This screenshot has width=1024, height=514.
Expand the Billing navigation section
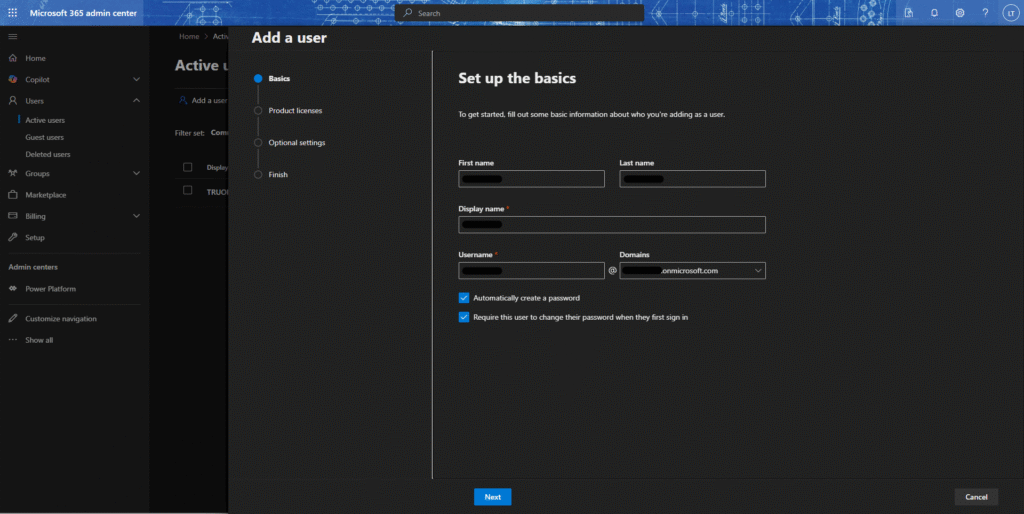coord(136,216)
